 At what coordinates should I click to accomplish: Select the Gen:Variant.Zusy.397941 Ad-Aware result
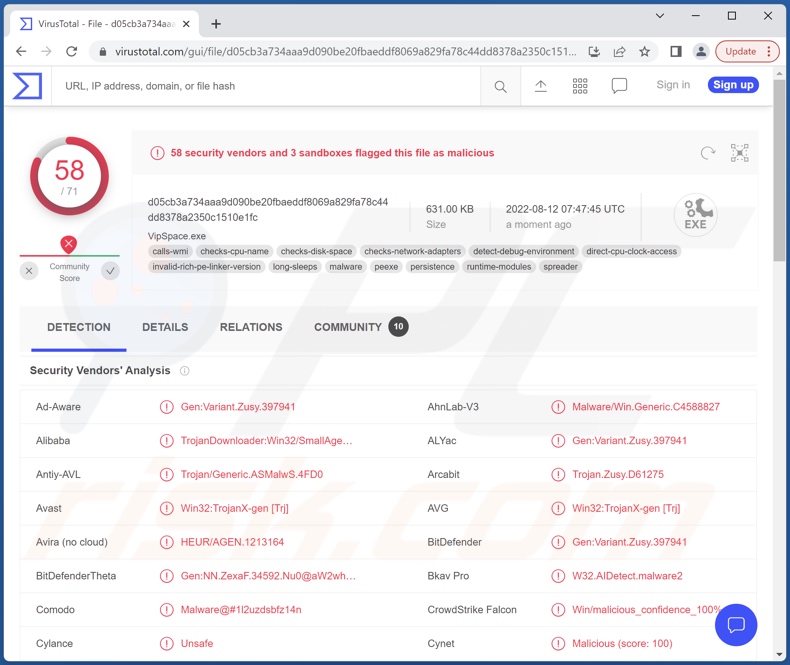(238, 407)
